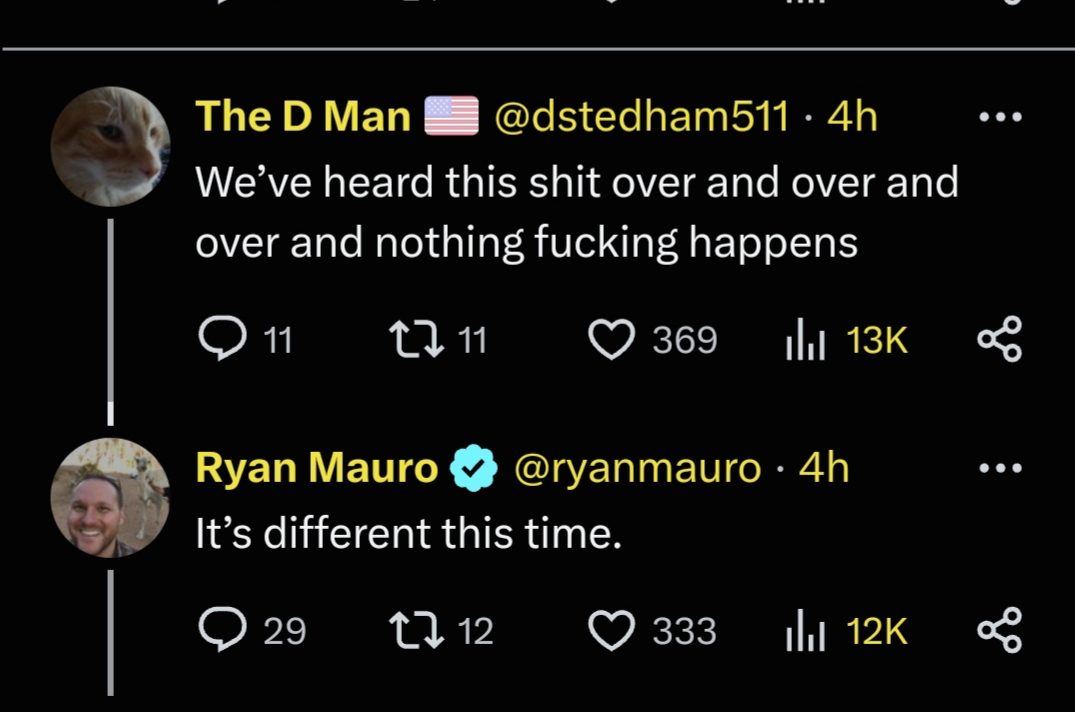Click Ryan Mauro's verified badge
1075x712 pixels.
[473, 468]
